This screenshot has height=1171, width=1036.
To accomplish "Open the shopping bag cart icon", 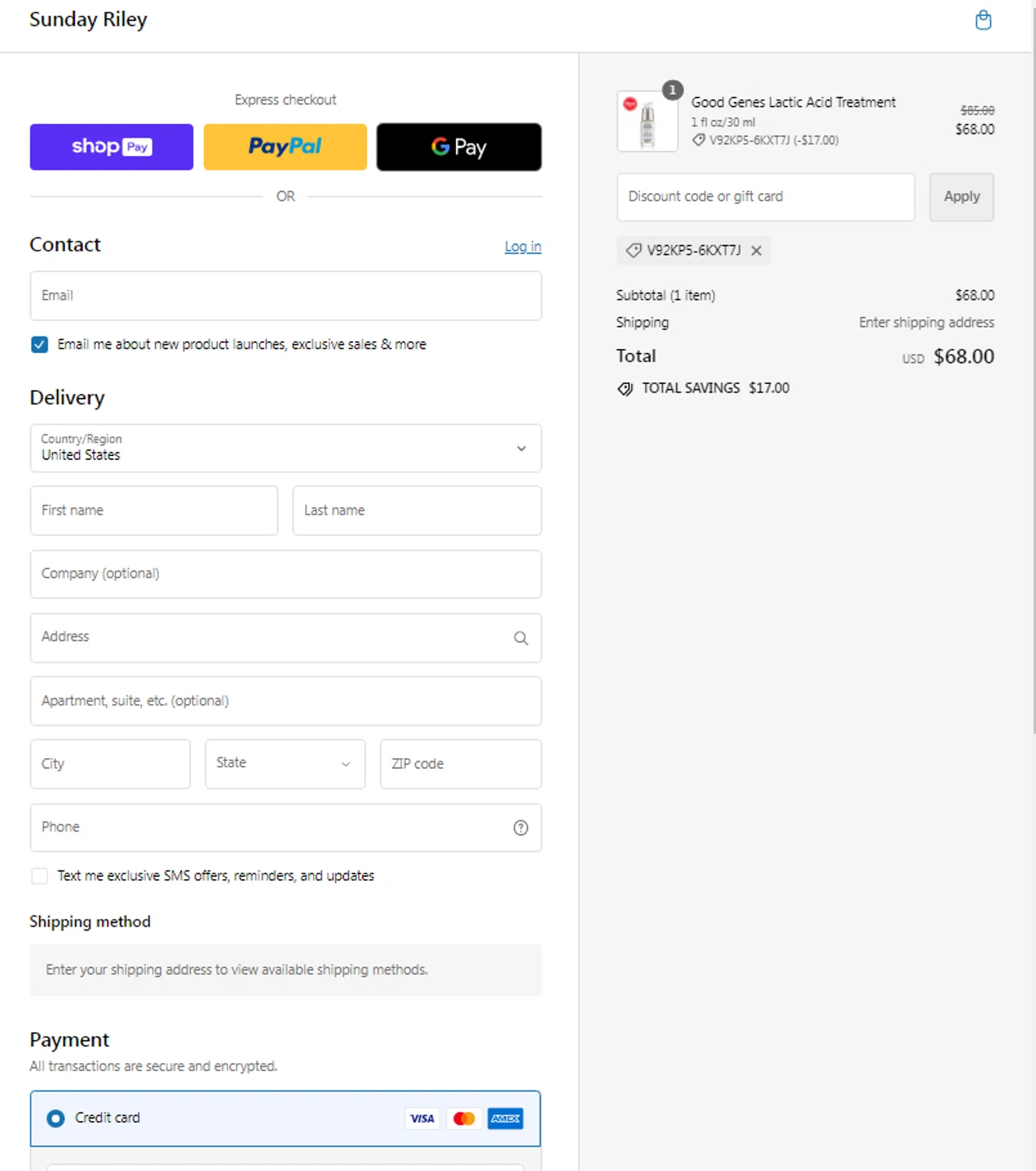I will pos(983,20).
